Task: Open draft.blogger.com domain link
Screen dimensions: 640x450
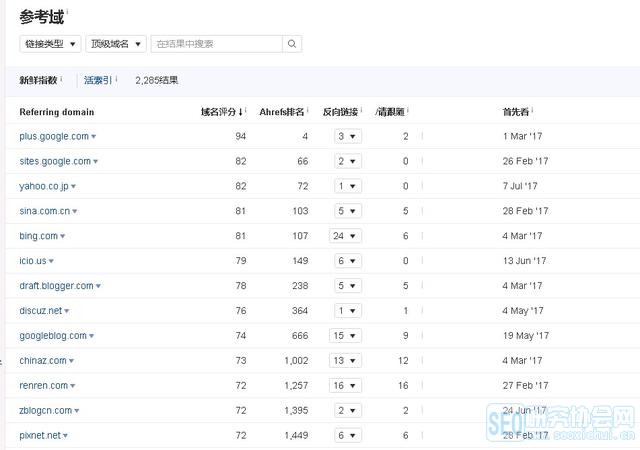Action: (56, 286)
